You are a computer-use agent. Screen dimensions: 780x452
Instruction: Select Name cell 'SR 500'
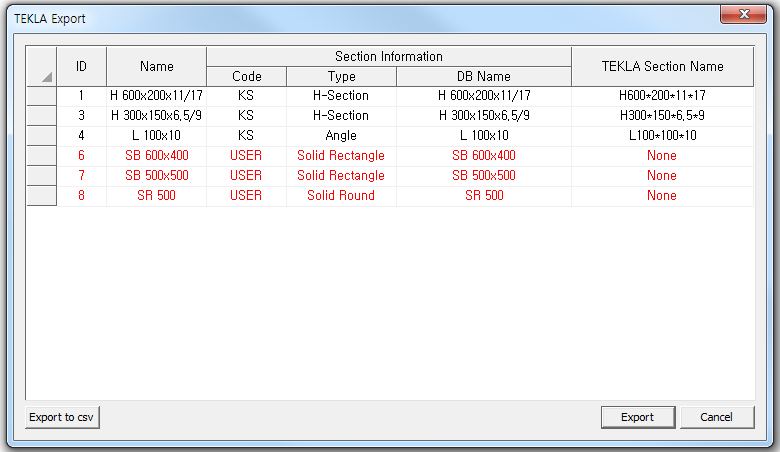pyautogui.click(x=157, y=195)
